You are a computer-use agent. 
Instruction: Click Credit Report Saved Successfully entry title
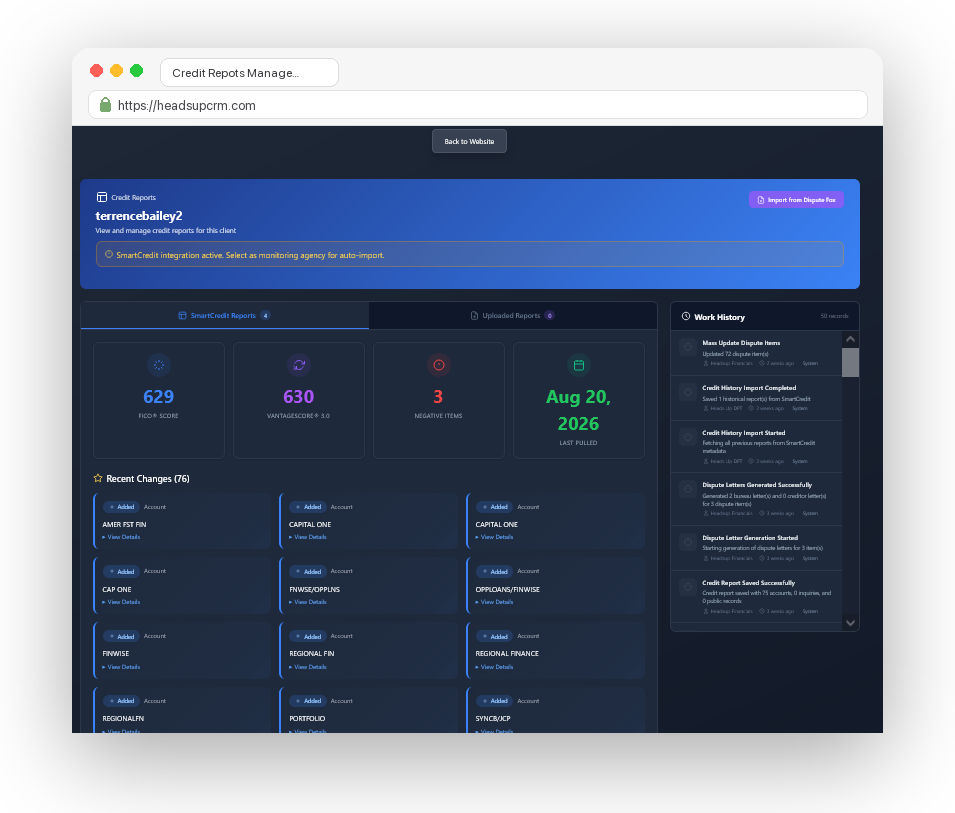(x=748, y=583)
